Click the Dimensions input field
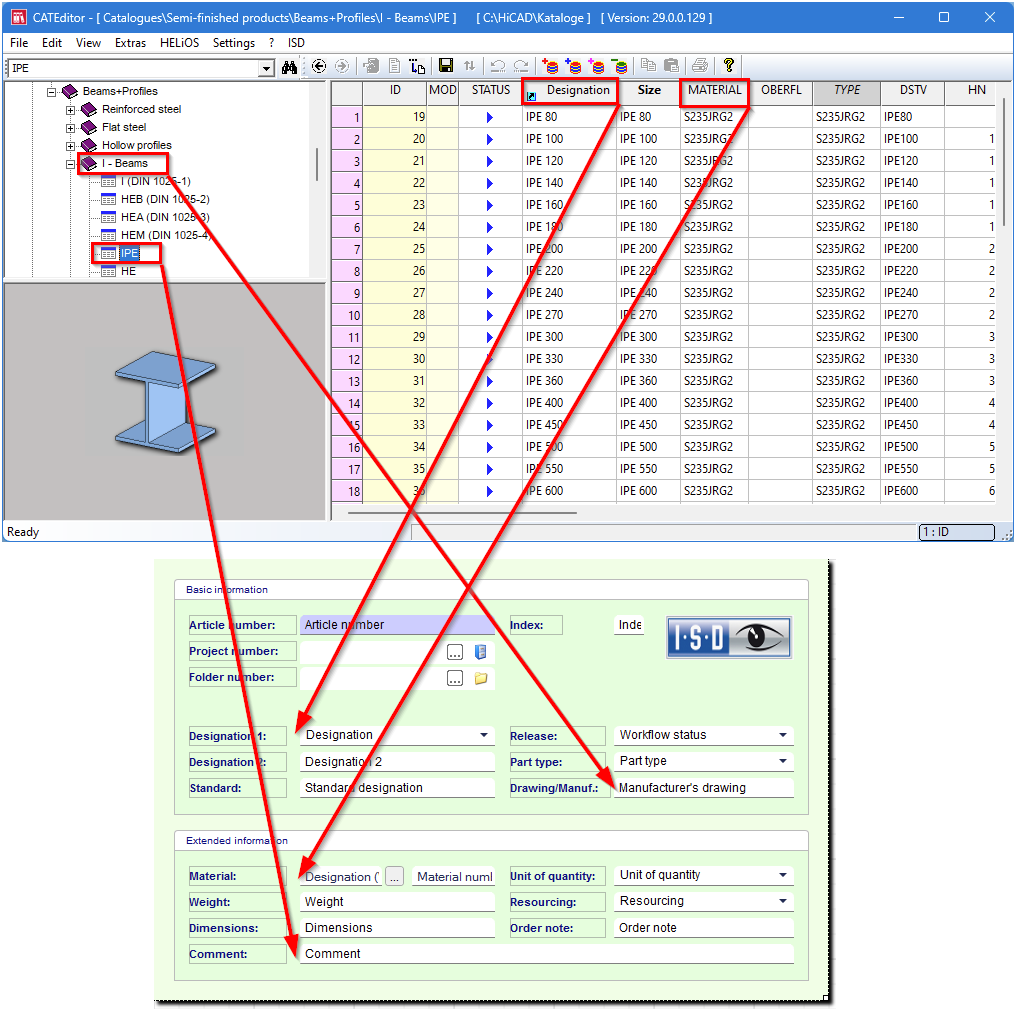The height and width of the screenshot is (1009, 1017). [x=397, y=928]
